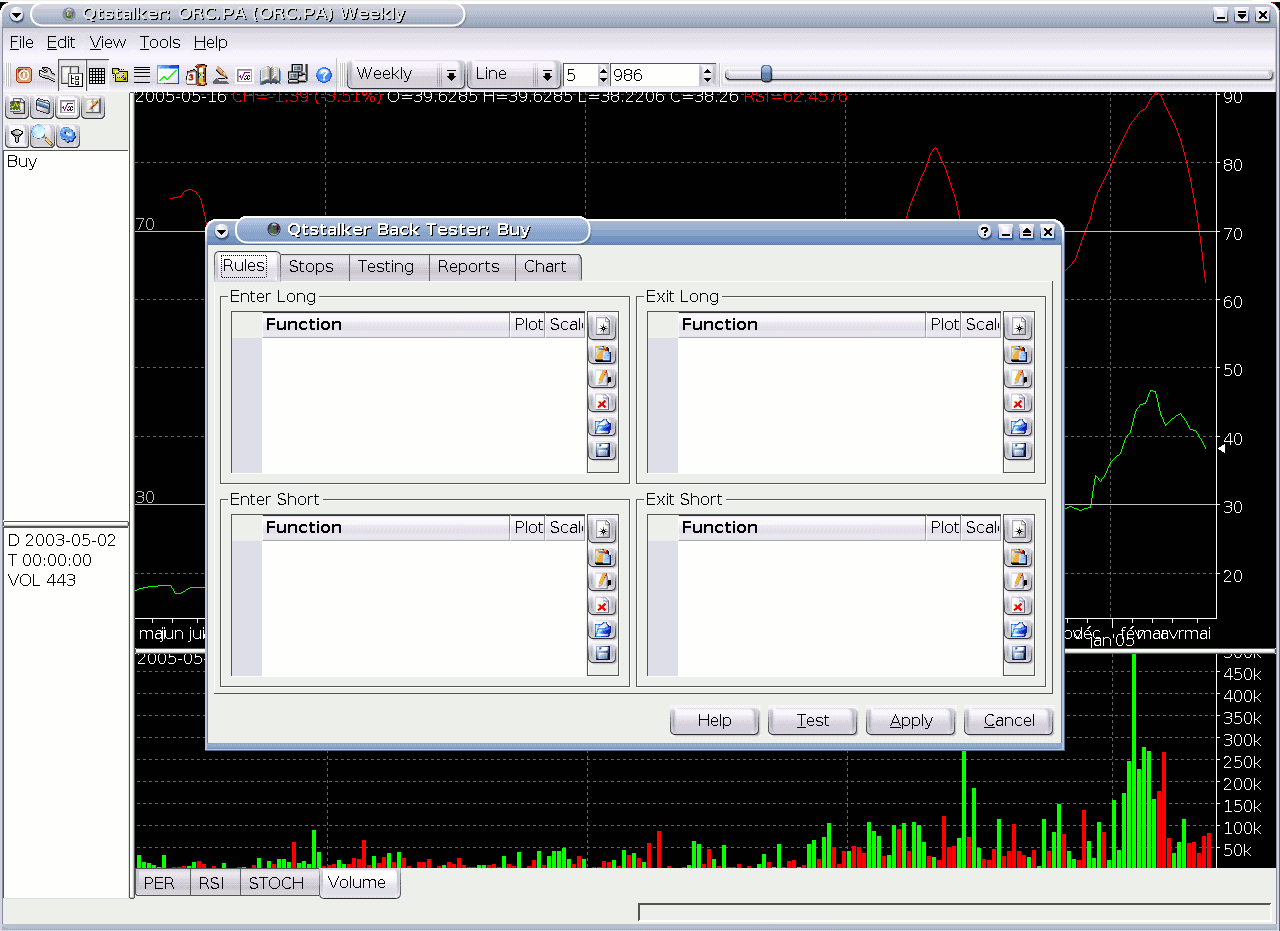Image resolution: width=1280 pixels, height=931 pixels.
Task: Click the new rule icon in Enter Long
Action: pyautogui.click(x=602, y=327)
